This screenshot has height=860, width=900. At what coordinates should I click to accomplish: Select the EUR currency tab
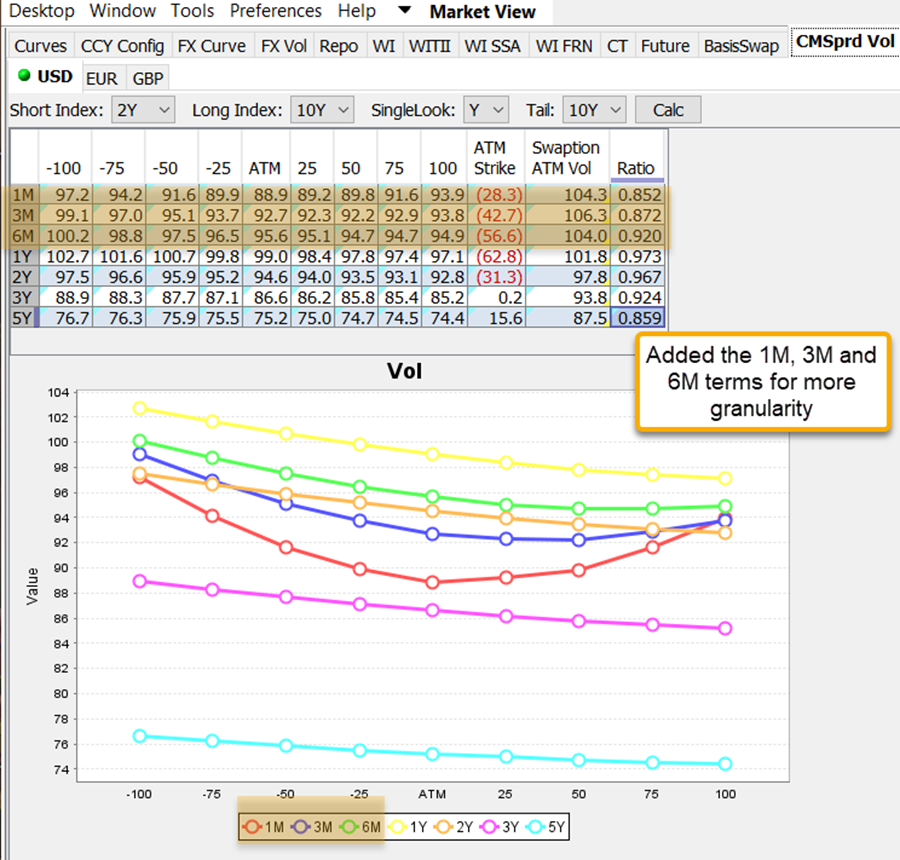(102, 78)
